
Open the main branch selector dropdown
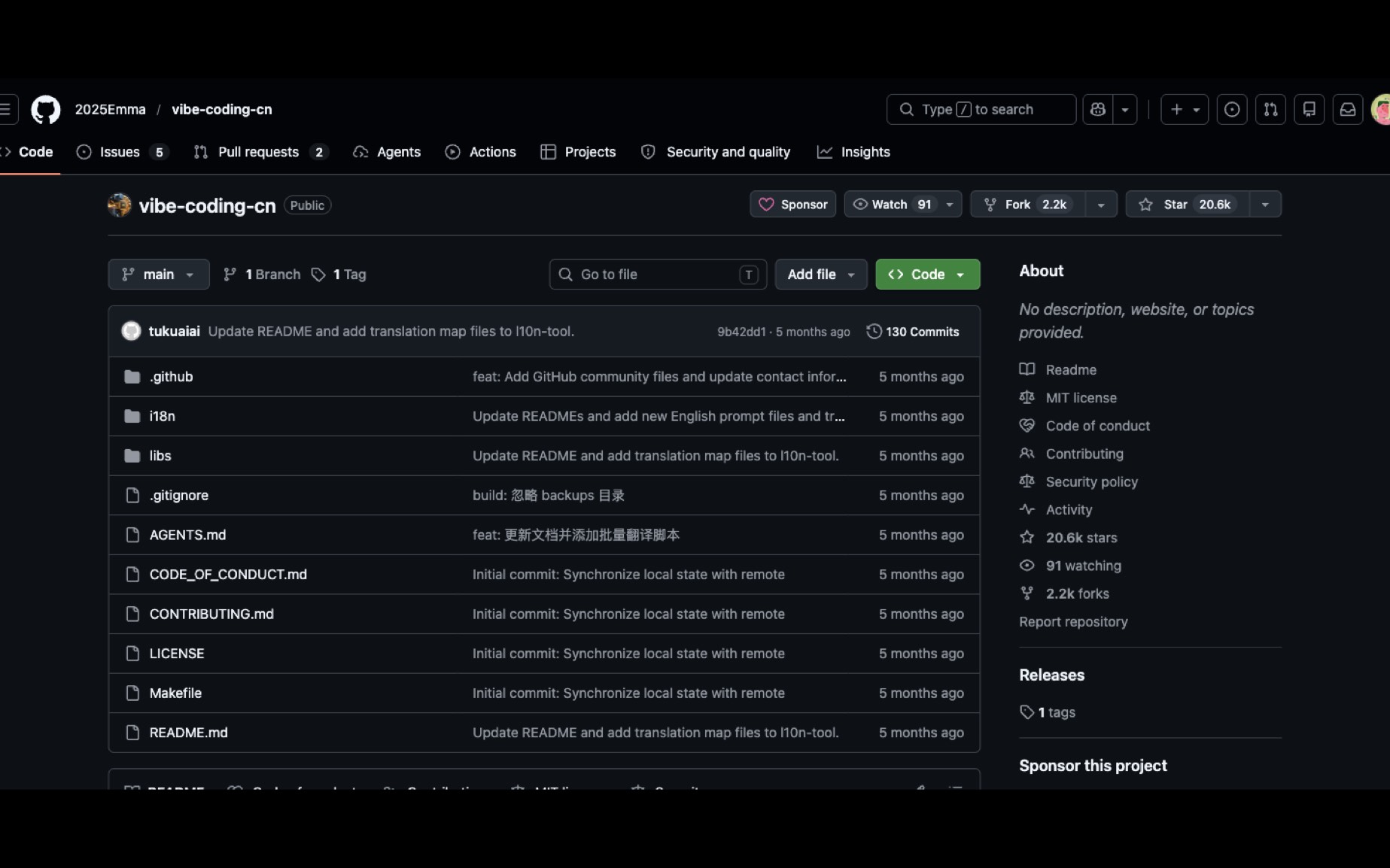coord(159,275)
